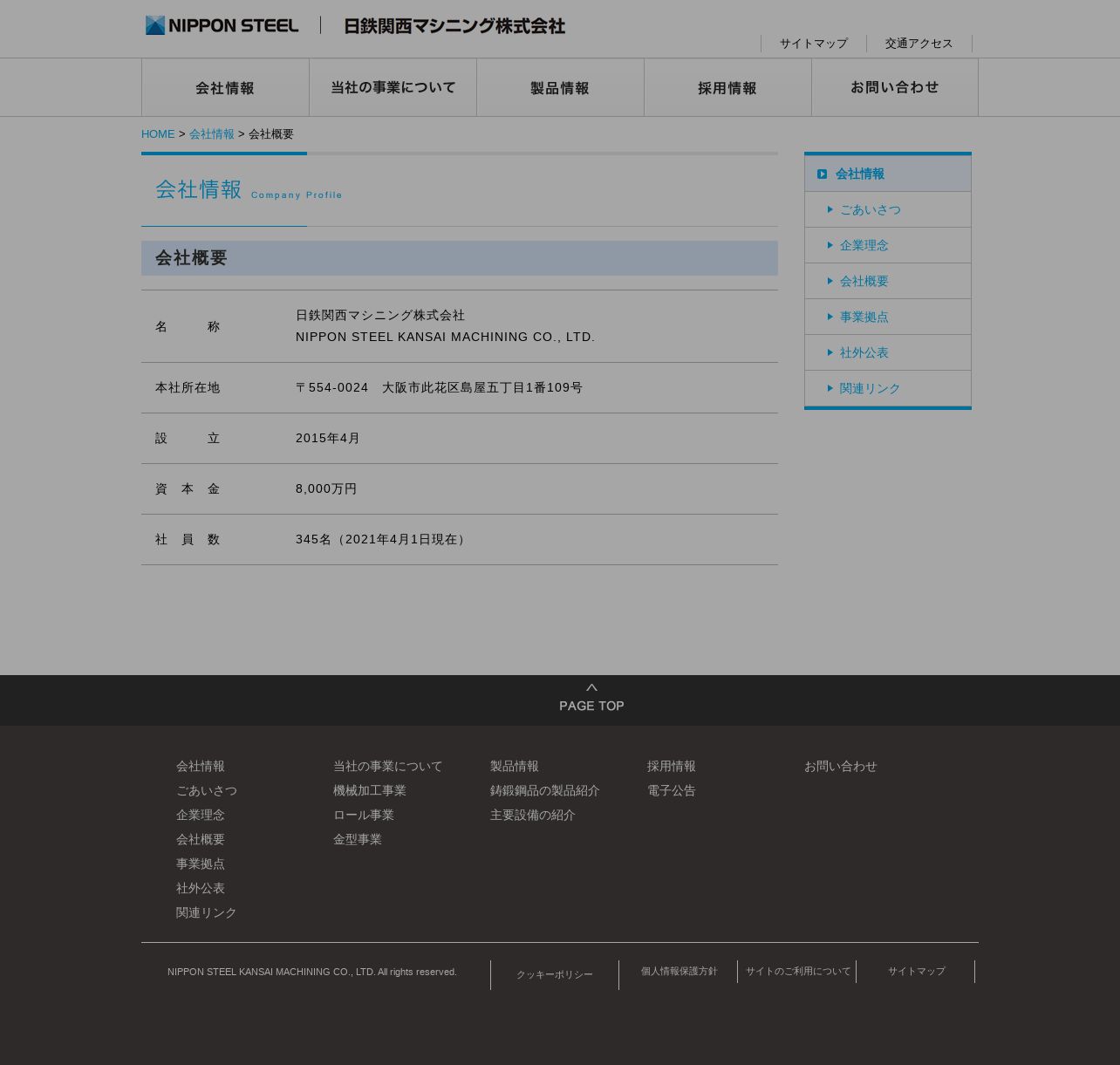This screenshot has height=1065, width=1120.
Task: Select 製品情報 in the main navigation
Action: pos(560,87)
